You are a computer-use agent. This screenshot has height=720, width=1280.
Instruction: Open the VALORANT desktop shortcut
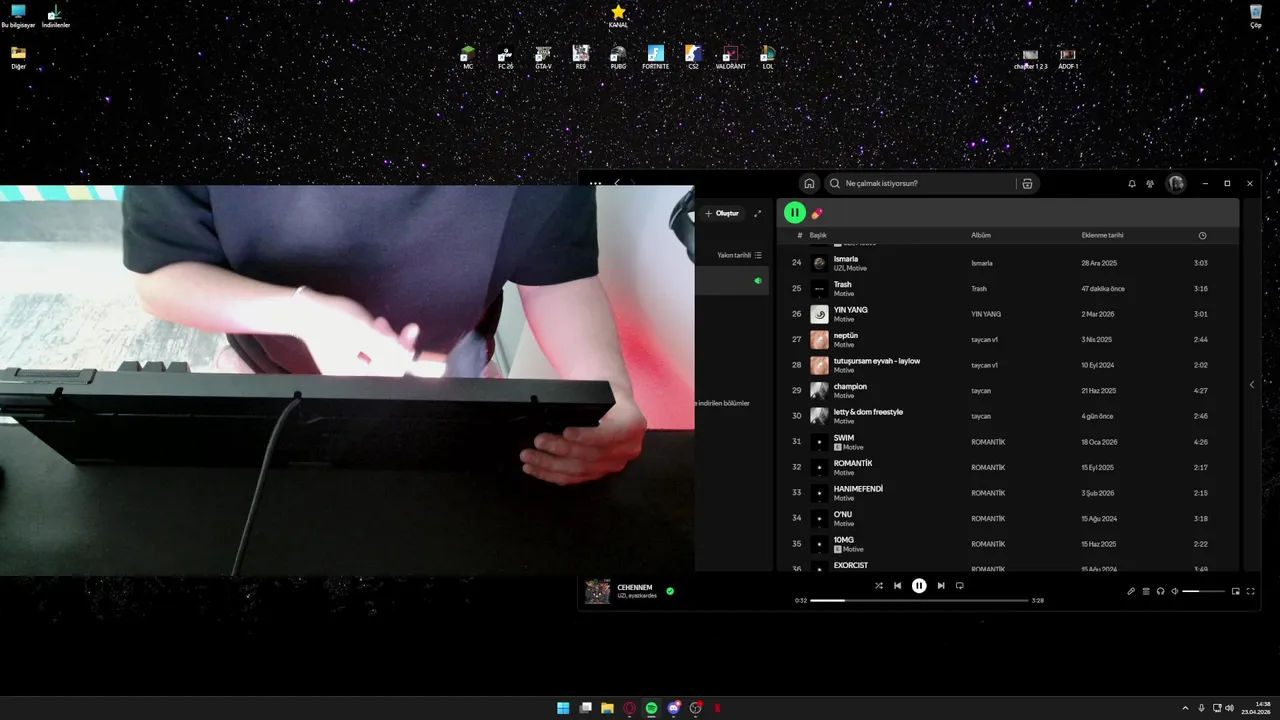click(731, 57)
